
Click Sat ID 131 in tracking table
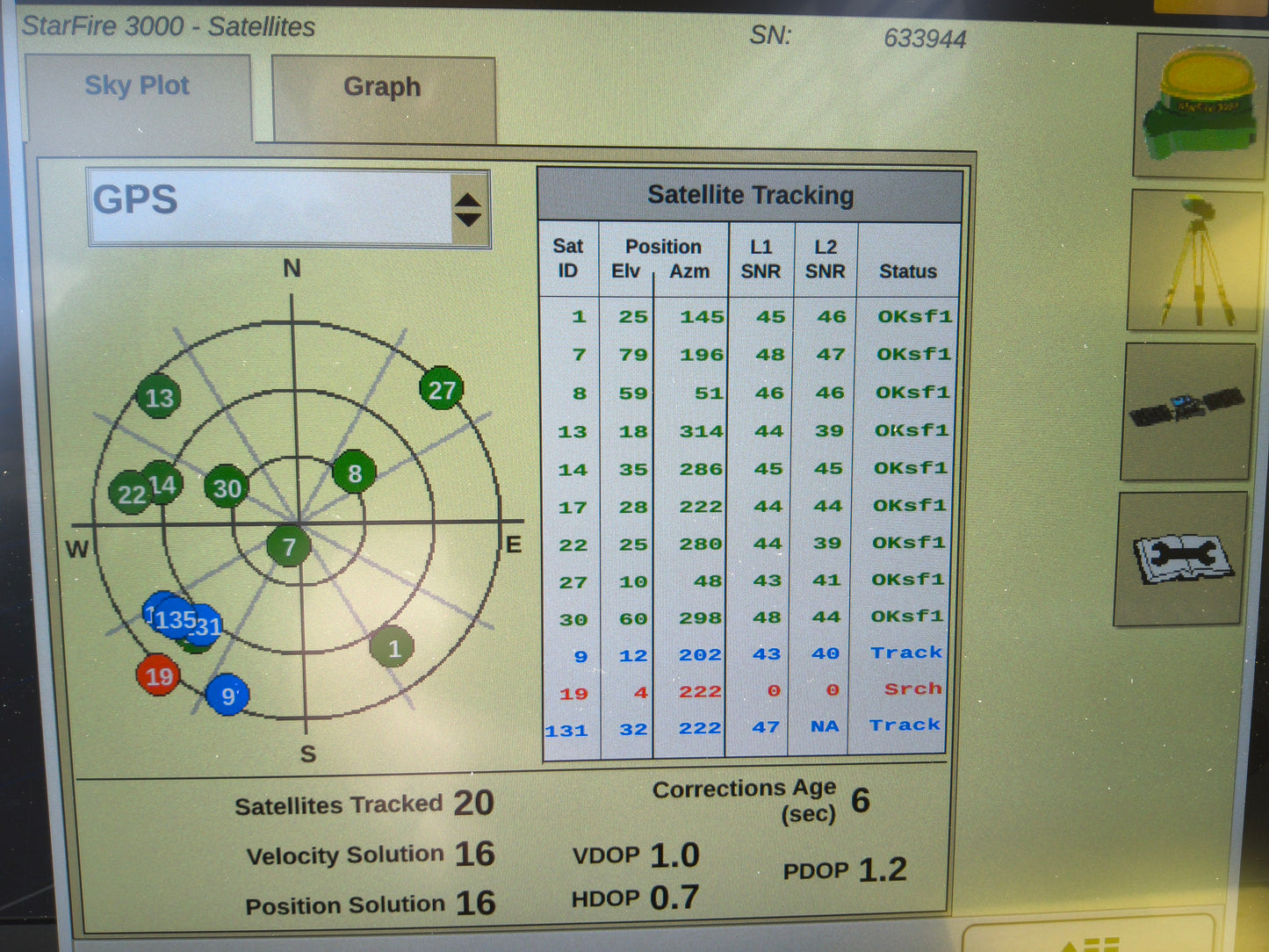[x=566, y=731]
